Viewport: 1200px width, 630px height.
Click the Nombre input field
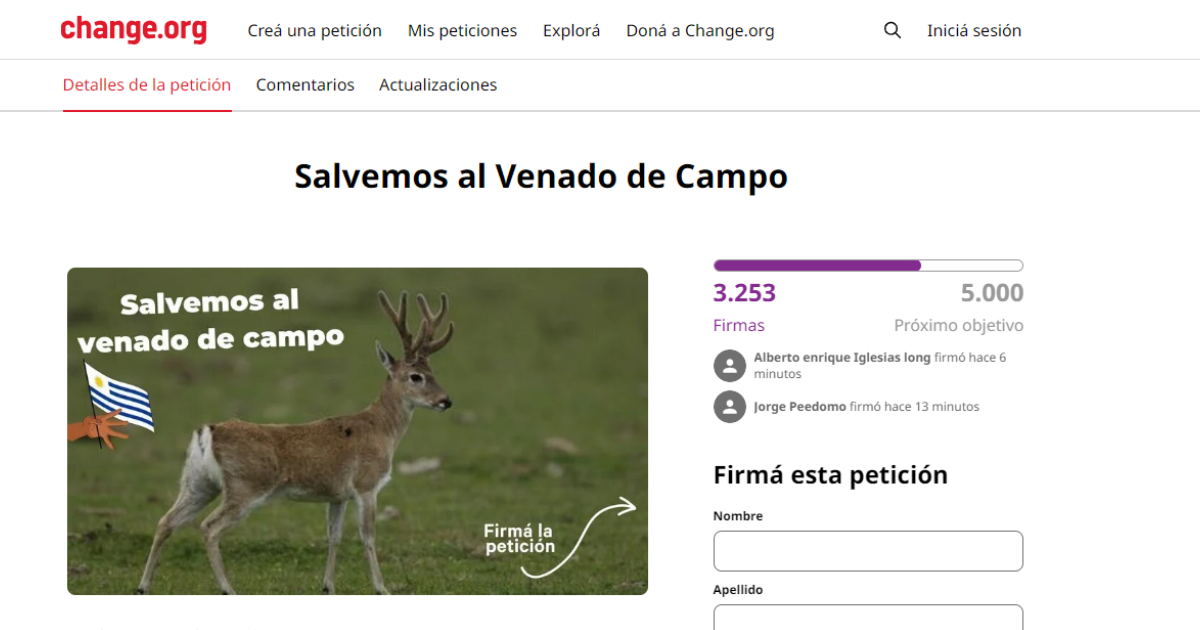(868, 551)
